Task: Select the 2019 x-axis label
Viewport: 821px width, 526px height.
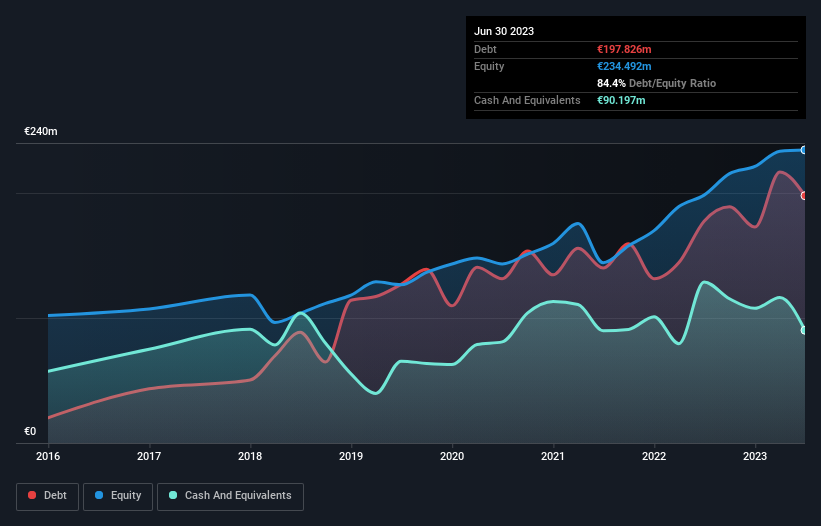Action: point(351,456)
